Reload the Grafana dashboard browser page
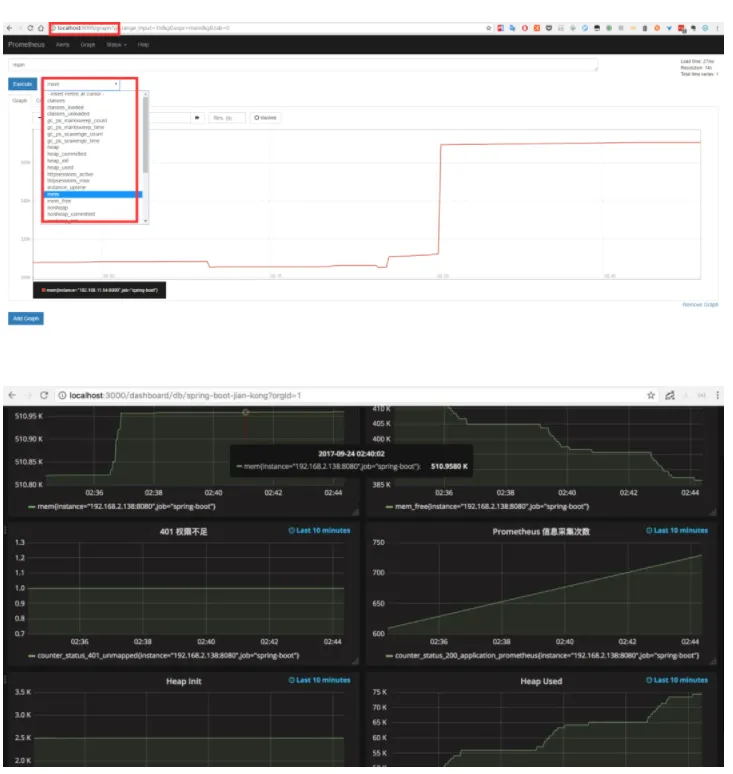 tap(44, 395)
